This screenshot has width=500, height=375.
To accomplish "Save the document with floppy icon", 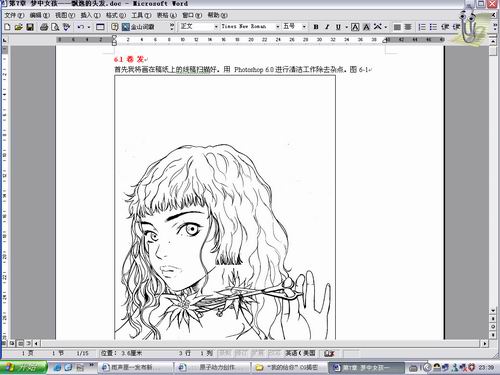I will (x=30, y=27).
